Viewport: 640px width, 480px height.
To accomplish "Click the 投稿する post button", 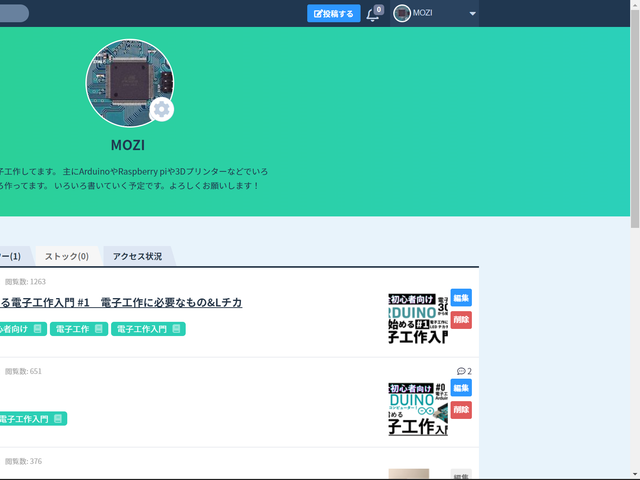I will (x=333, y=13).
